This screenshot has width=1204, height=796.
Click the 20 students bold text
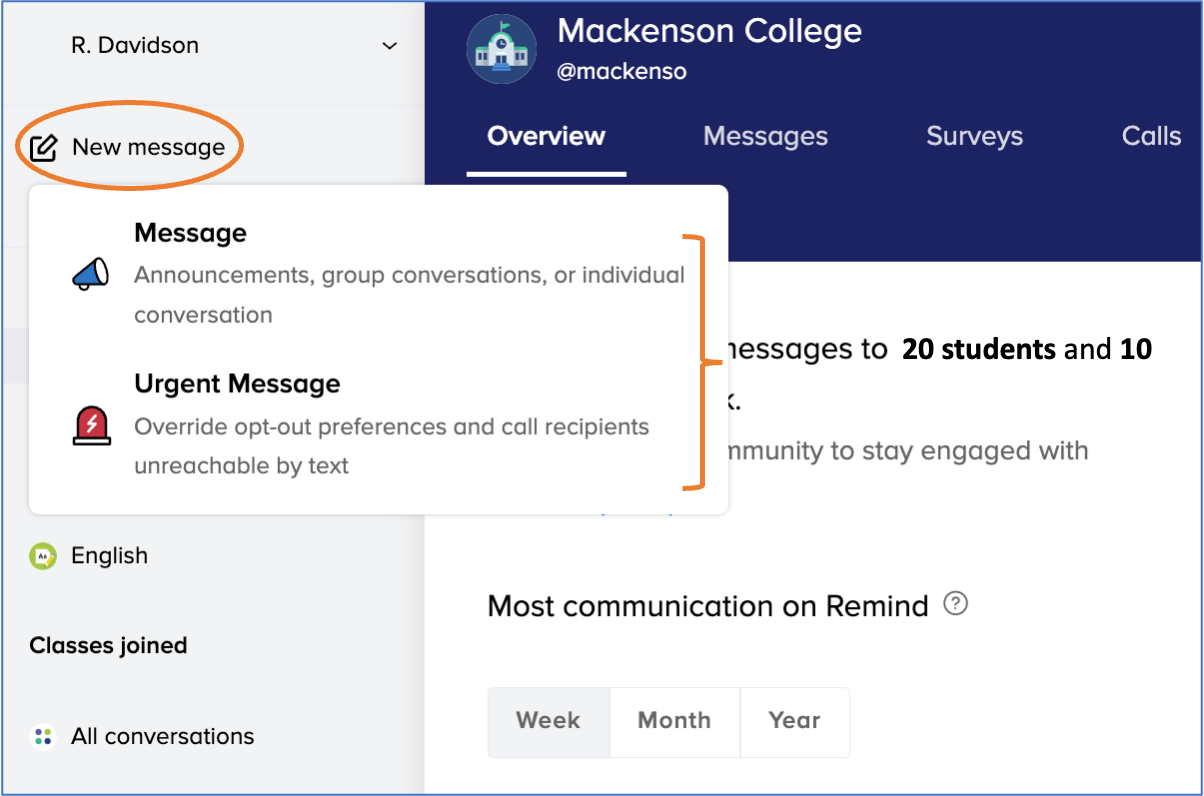[x=979, y=349]
